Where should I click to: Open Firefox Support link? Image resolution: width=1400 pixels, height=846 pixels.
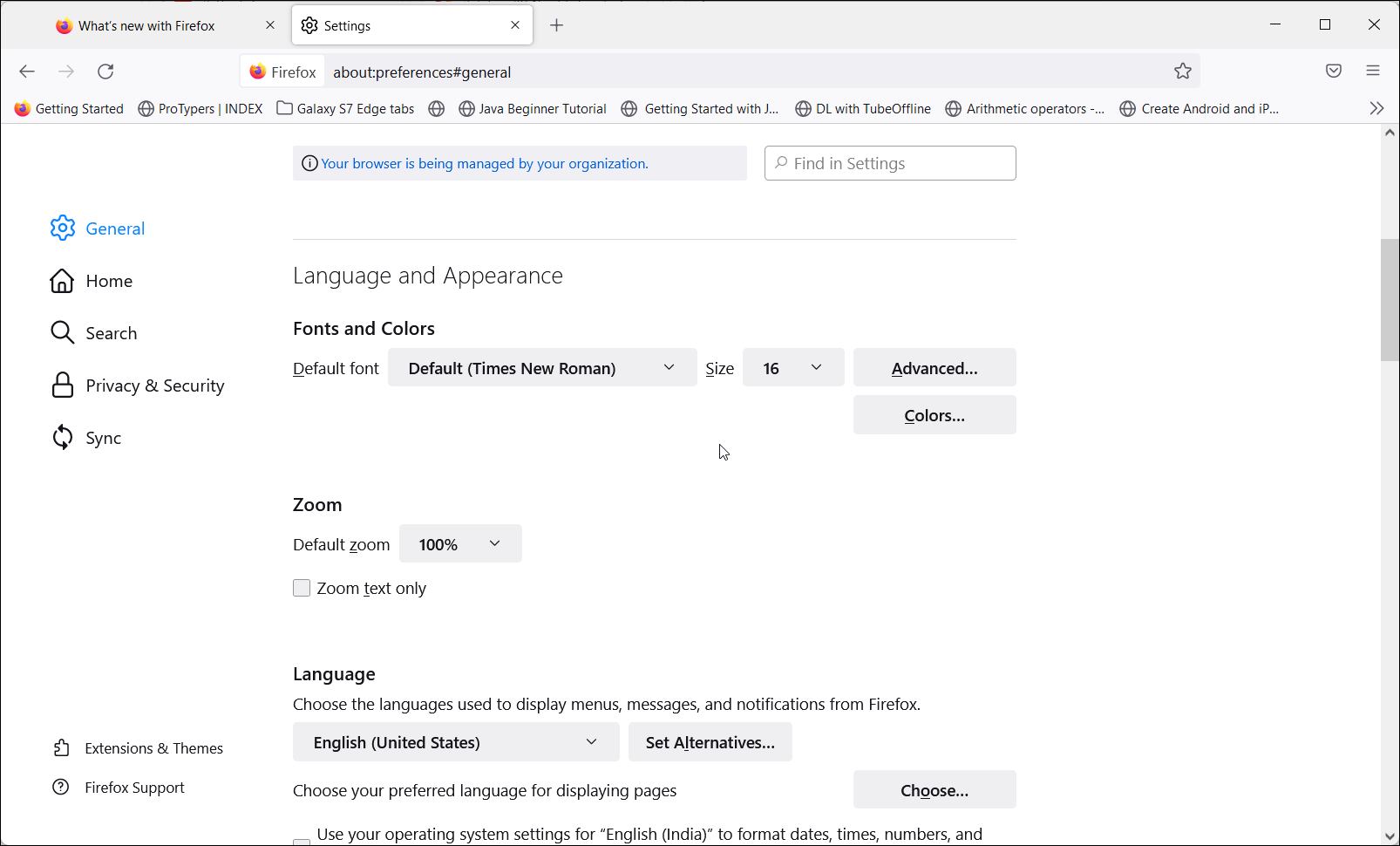[x=134, y=788]
